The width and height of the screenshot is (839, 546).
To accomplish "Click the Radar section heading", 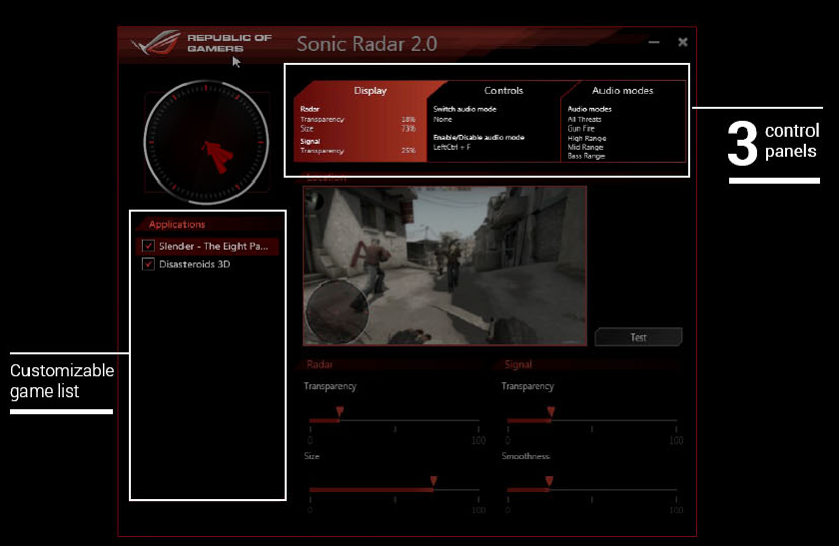I will pos(319,365).
